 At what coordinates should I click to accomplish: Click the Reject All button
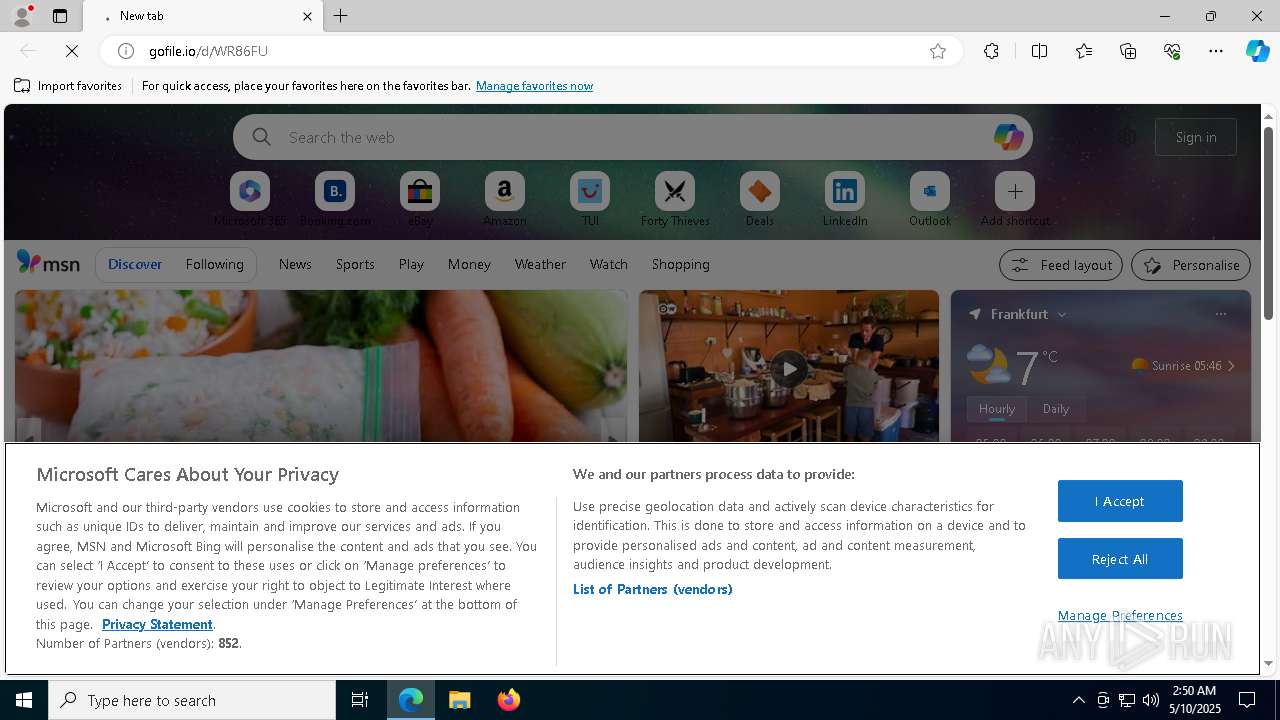[x=1120, y=559]
